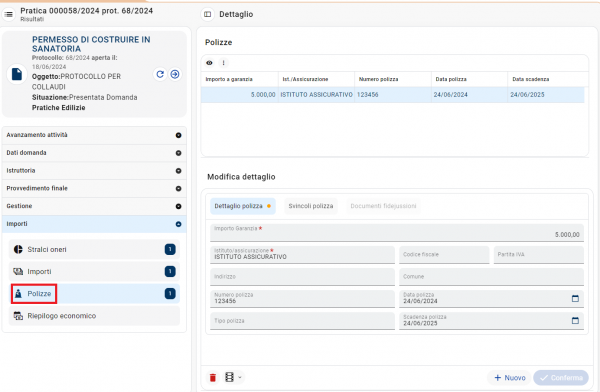This screenshot has width=600, height=392.
Task: Open Riepilogo economico in the sidebar
Action: (x=94, y=316)
